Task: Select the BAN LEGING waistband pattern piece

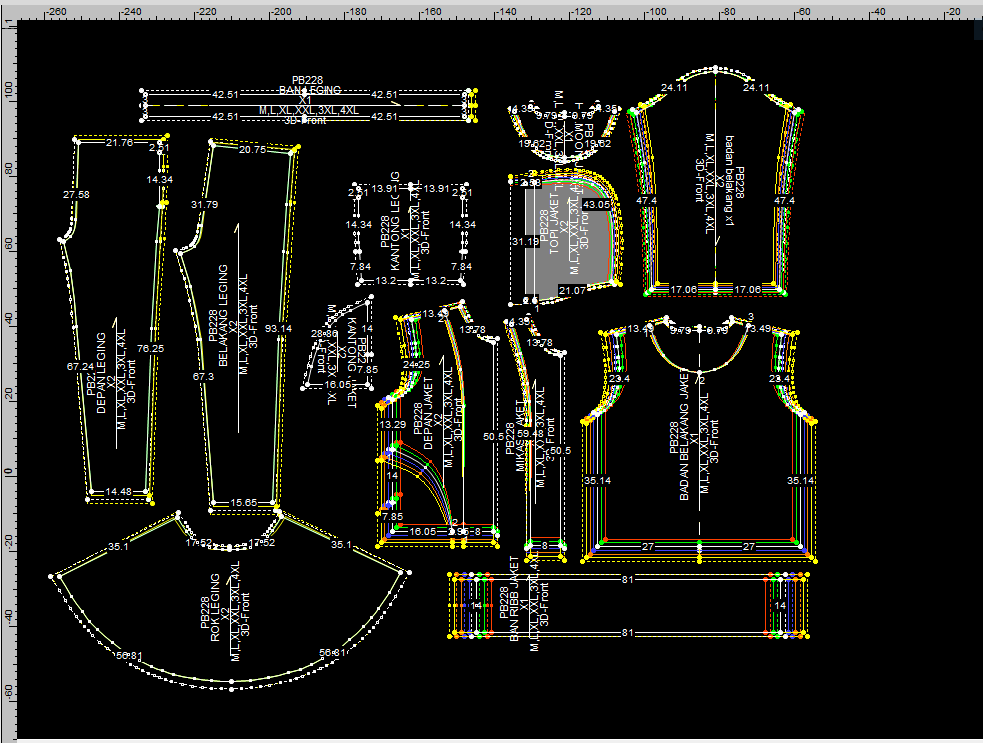Action: [305, 104]
